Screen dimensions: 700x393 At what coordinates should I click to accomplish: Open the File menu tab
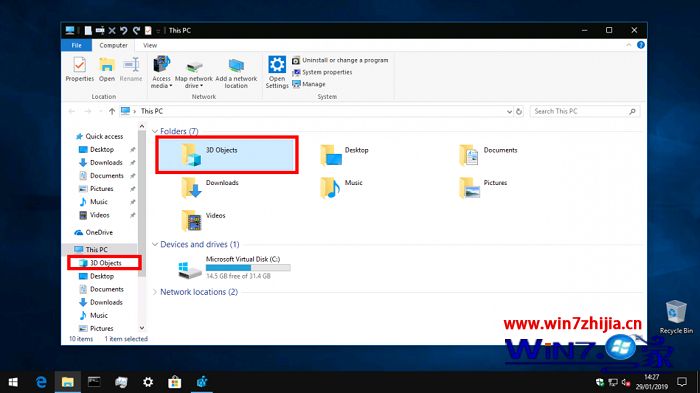coord(76,45)
